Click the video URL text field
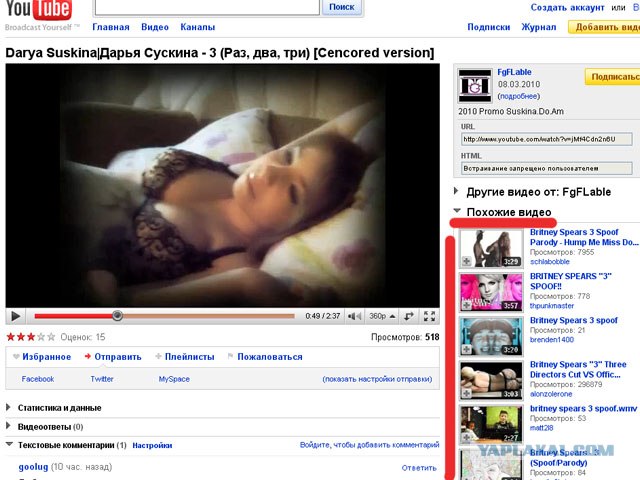This screenshot has width=640, height=480. tap(546, 138)
